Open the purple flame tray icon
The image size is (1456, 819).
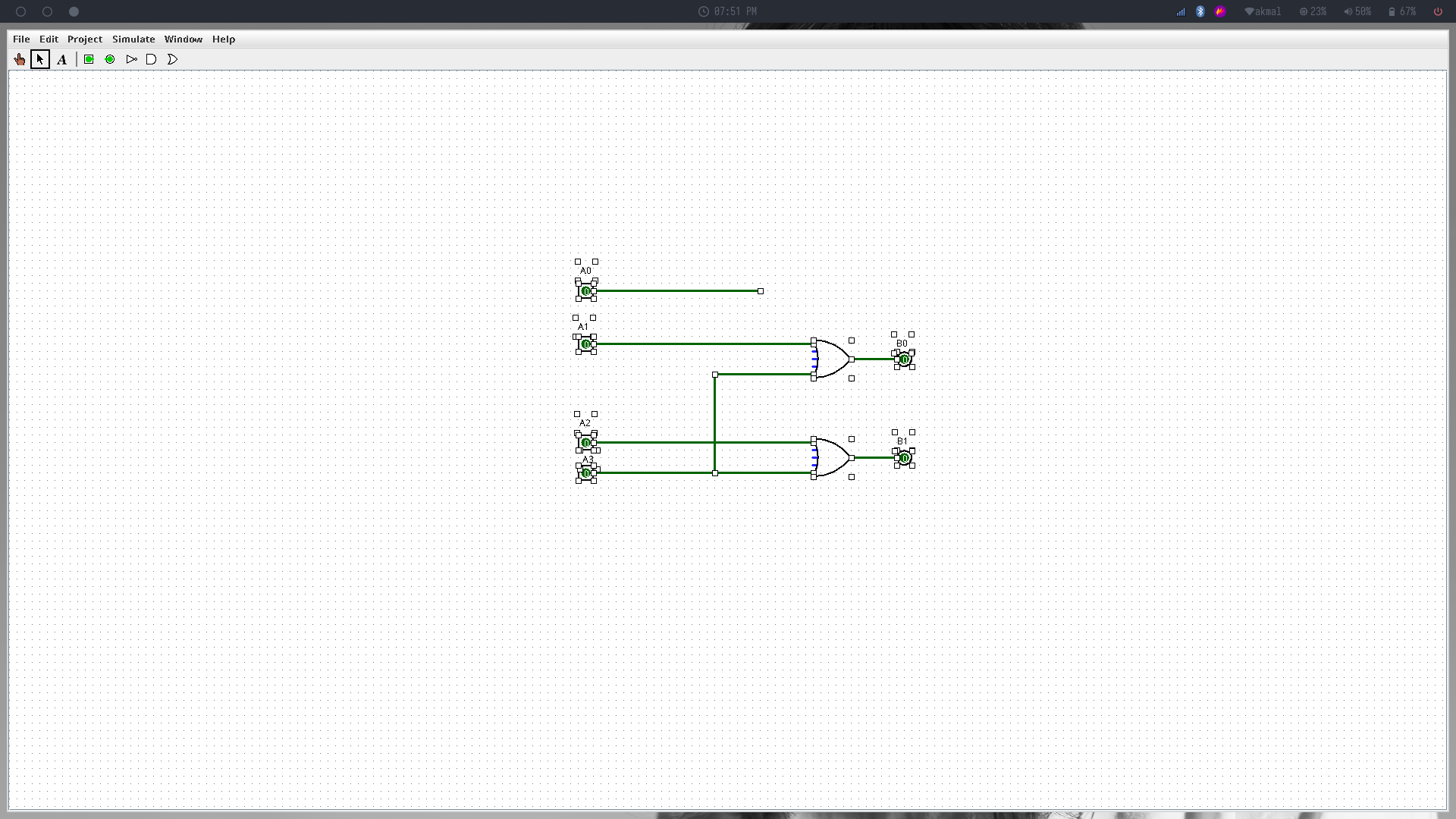(x=1220, y=11)
